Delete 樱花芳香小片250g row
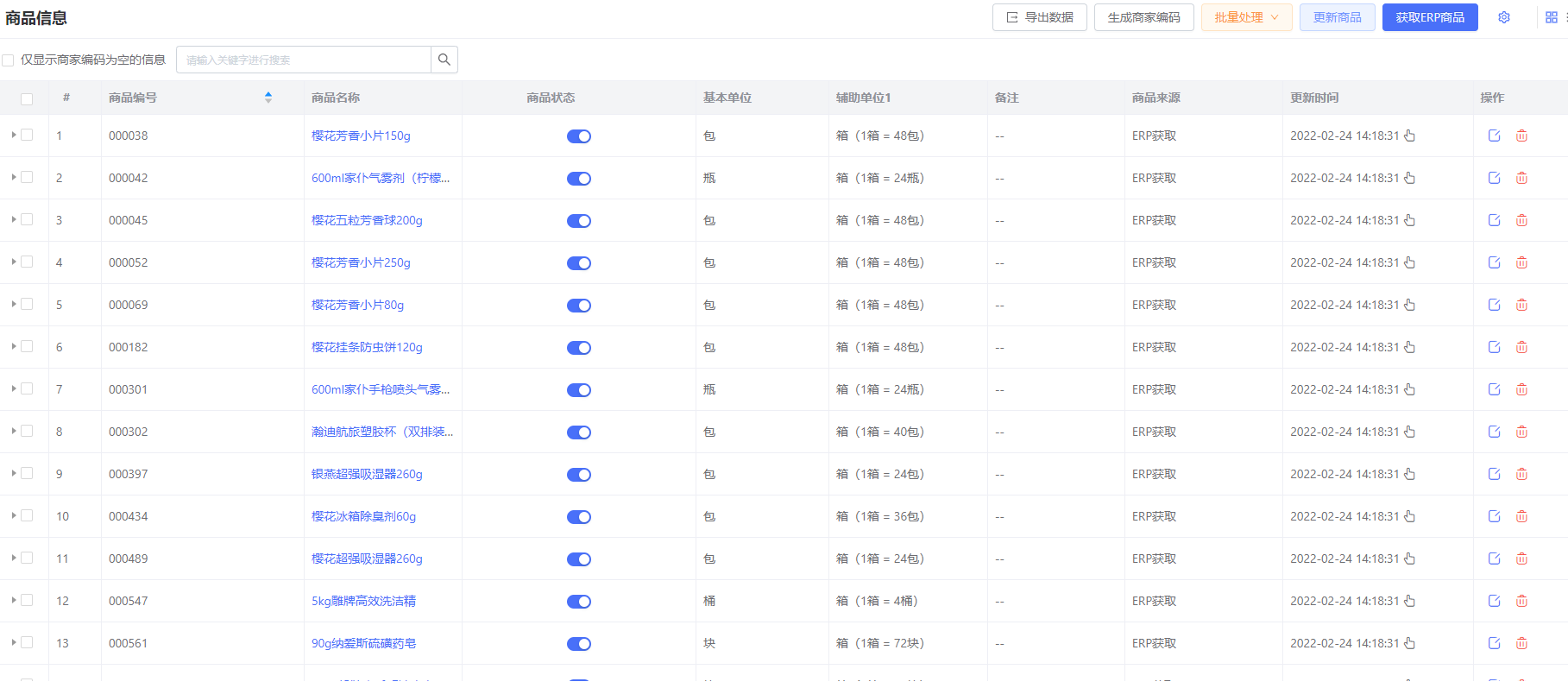 (x=1521, y=262)
